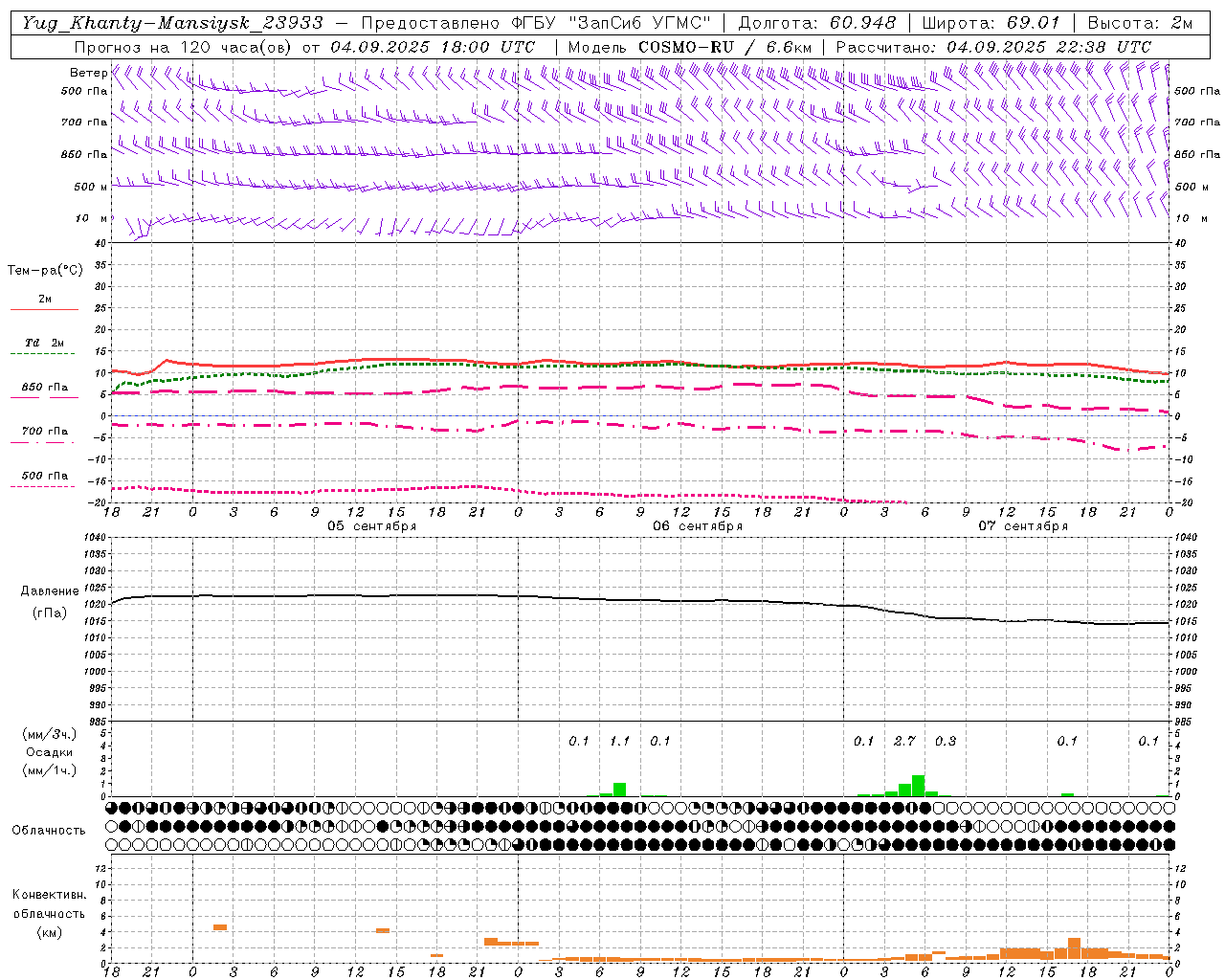Click the Долгота: 60.948 value
1225x980 pixels.
(817, 23)
